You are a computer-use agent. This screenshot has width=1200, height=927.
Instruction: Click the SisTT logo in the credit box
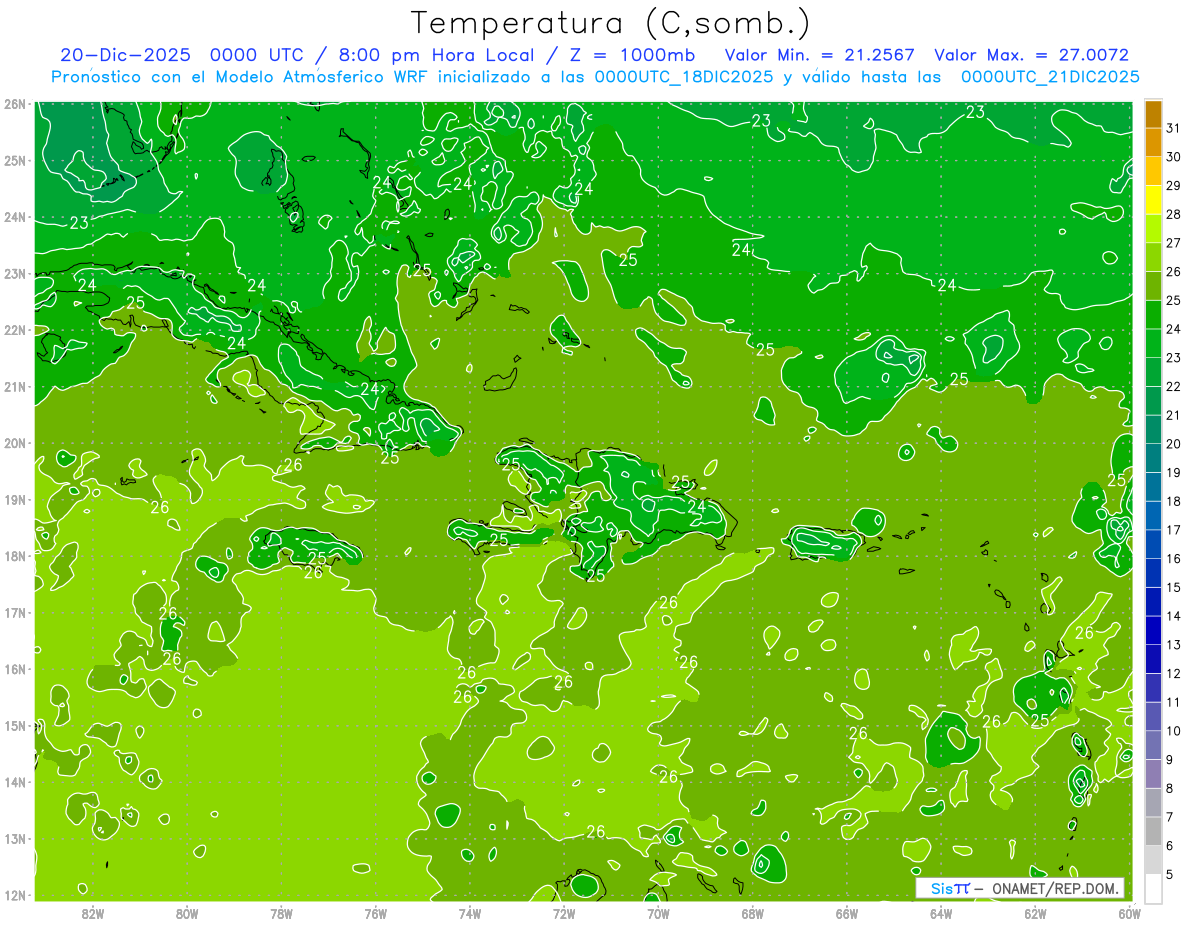coord(950,888)
